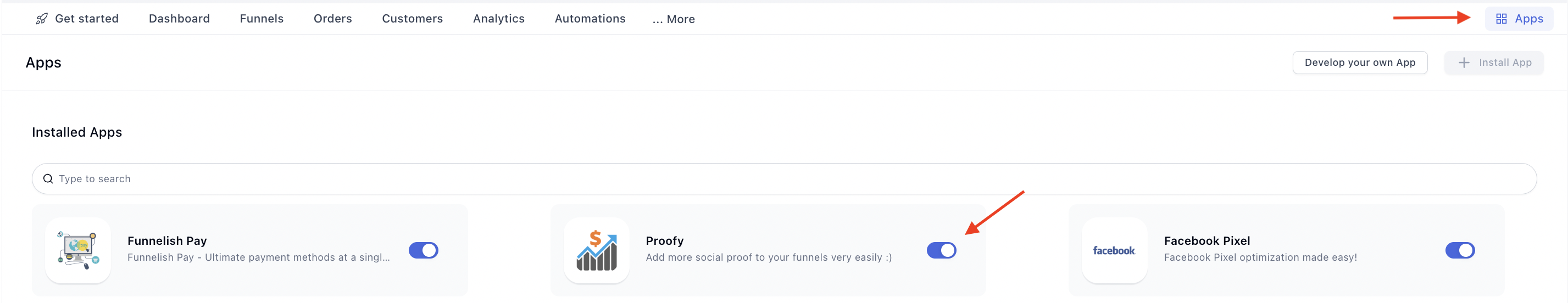This screenshot has height=303, width=1568.
Task: Click the Proofy chart app icon
Action: [x=596, y=250]
